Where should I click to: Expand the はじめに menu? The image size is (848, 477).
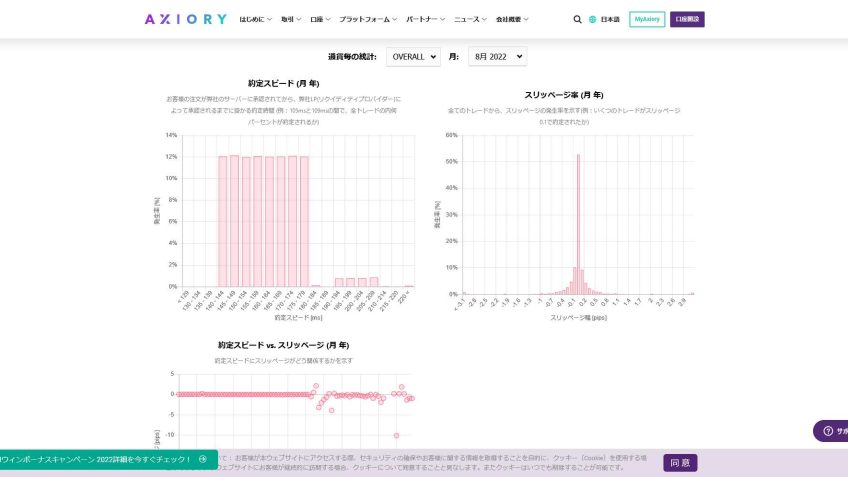click(x=256, y=19)
